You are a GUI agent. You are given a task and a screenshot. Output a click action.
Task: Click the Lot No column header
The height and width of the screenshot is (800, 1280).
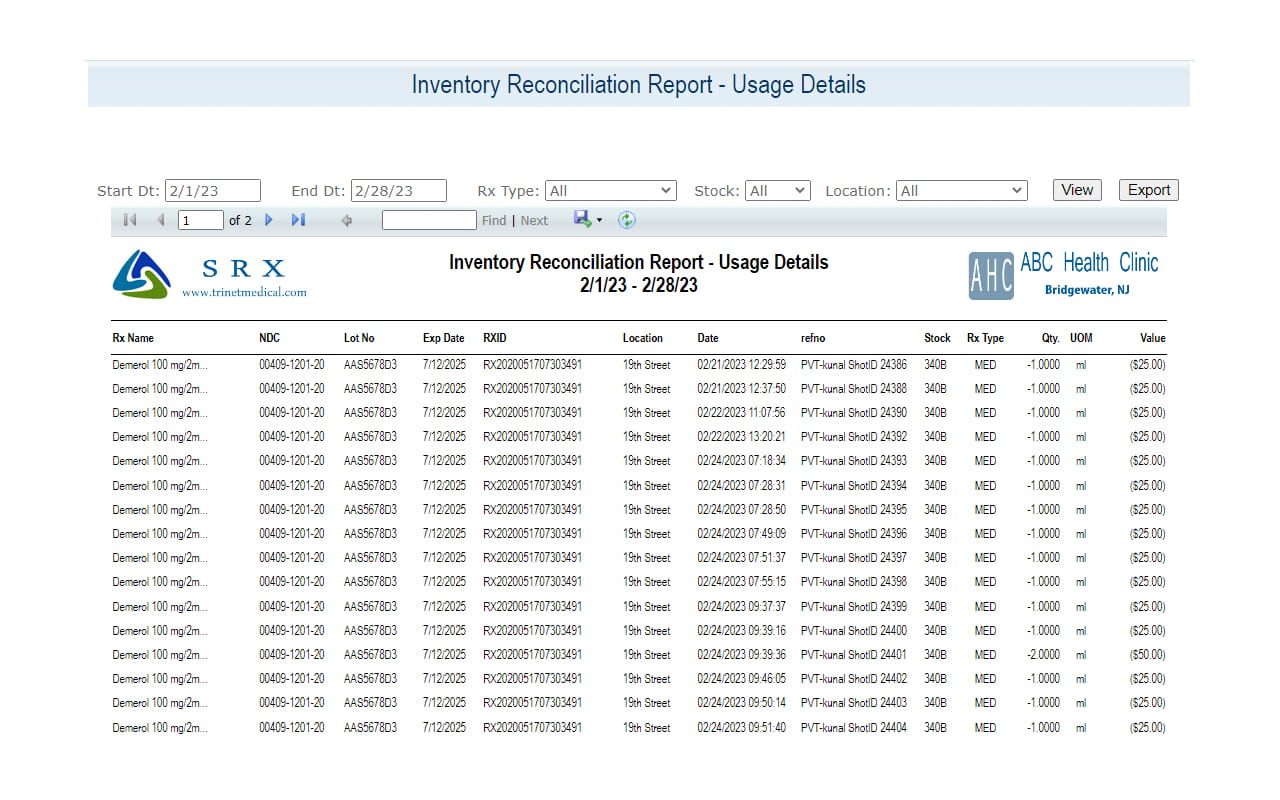point(359,338)
